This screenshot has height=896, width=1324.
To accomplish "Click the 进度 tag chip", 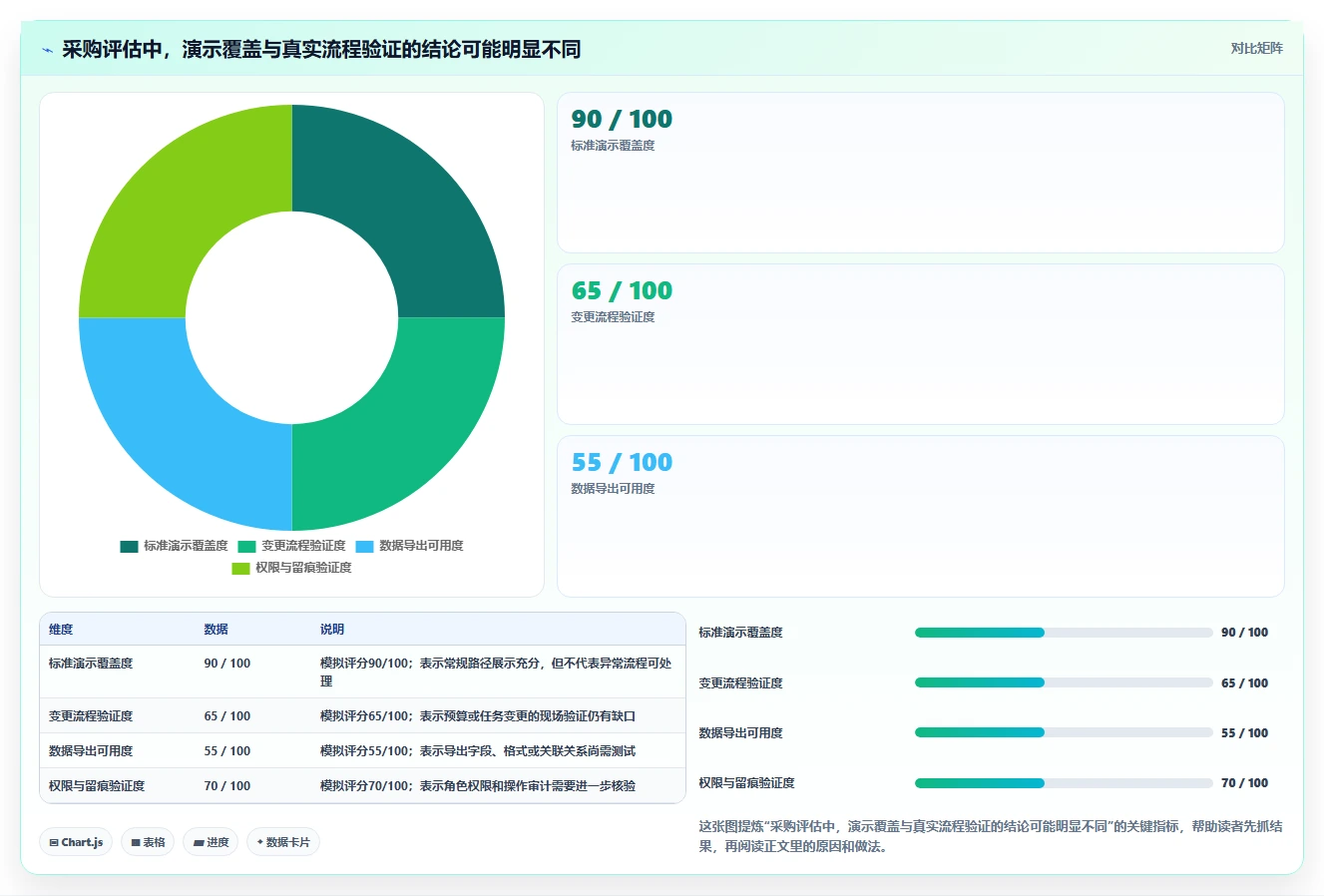I will click(x=211, y=842).
